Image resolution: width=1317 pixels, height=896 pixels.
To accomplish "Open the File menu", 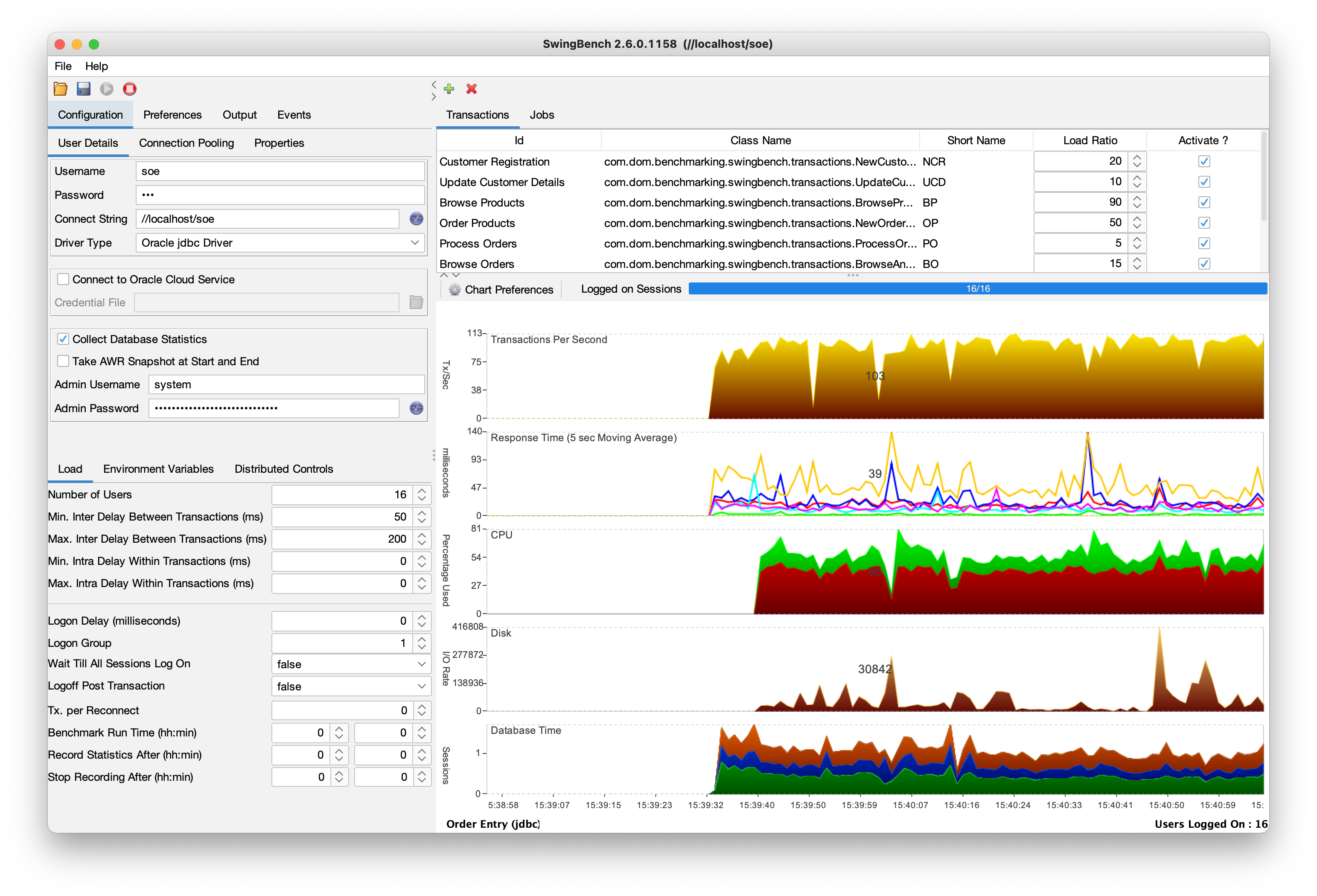I will click(x=63, y=66).
